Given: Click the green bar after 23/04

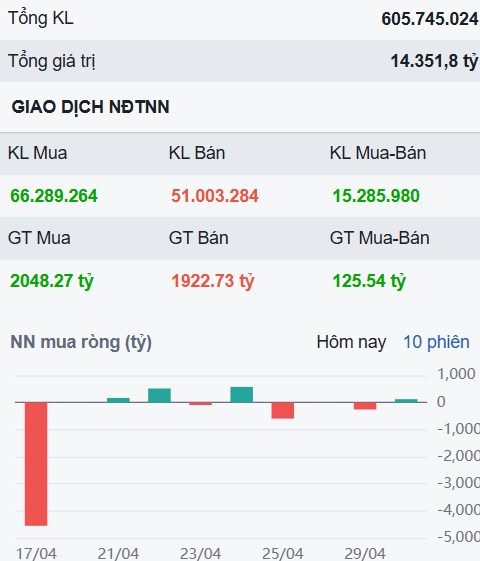Looking at the screenshot, I should coord(242,395).
